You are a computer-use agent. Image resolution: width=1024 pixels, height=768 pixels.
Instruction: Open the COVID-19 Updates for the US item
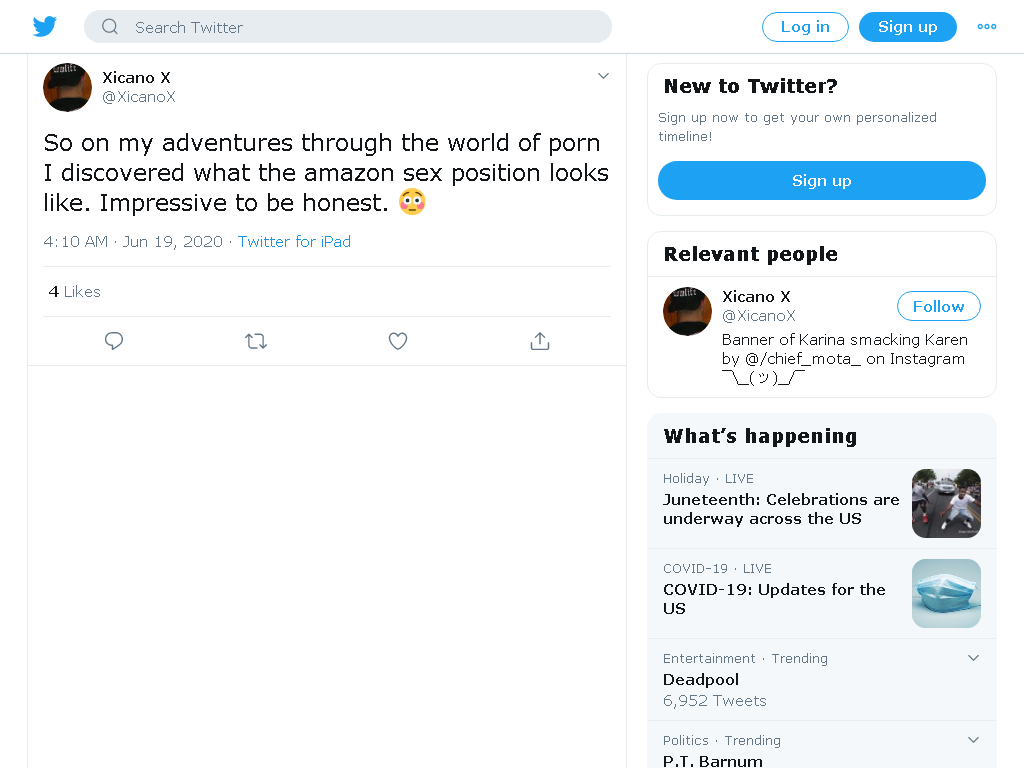(x=822, y=594)
